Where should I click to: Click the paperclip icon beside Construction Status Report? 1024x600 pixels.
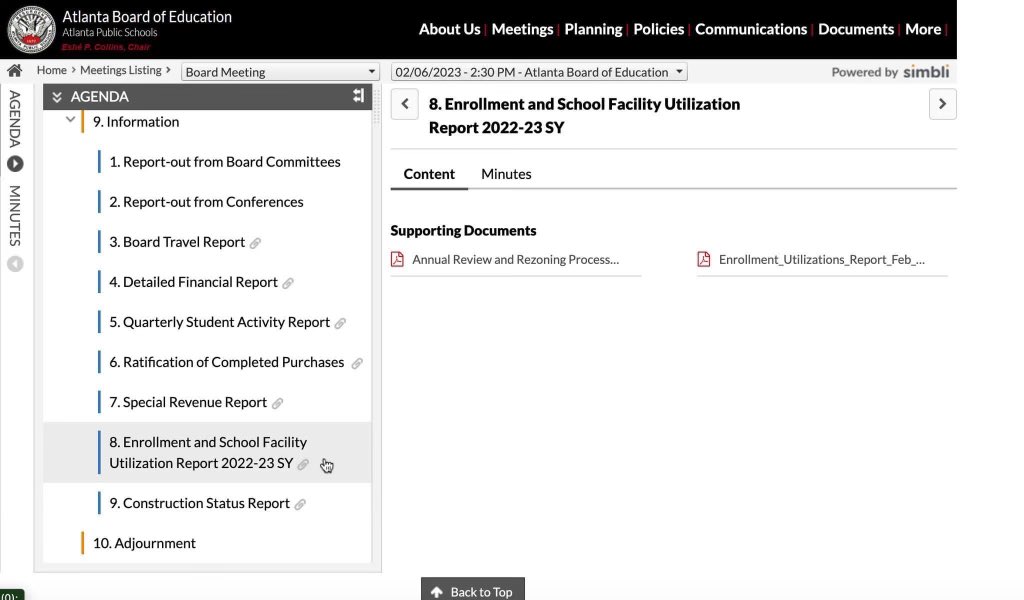[300, 504]
